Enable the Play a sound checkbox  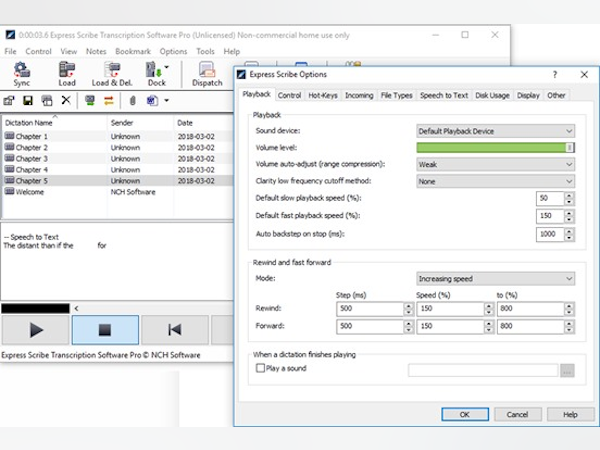pyautogui.click(x=262, y=369)
